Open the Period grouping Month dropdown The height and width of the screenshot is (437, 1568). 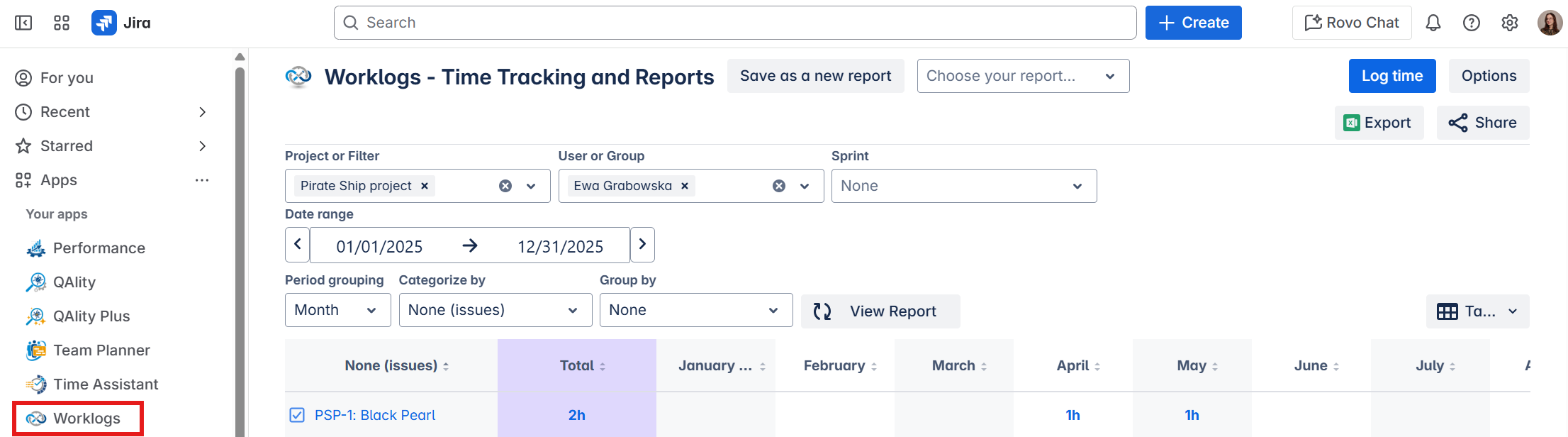[338, 310]
